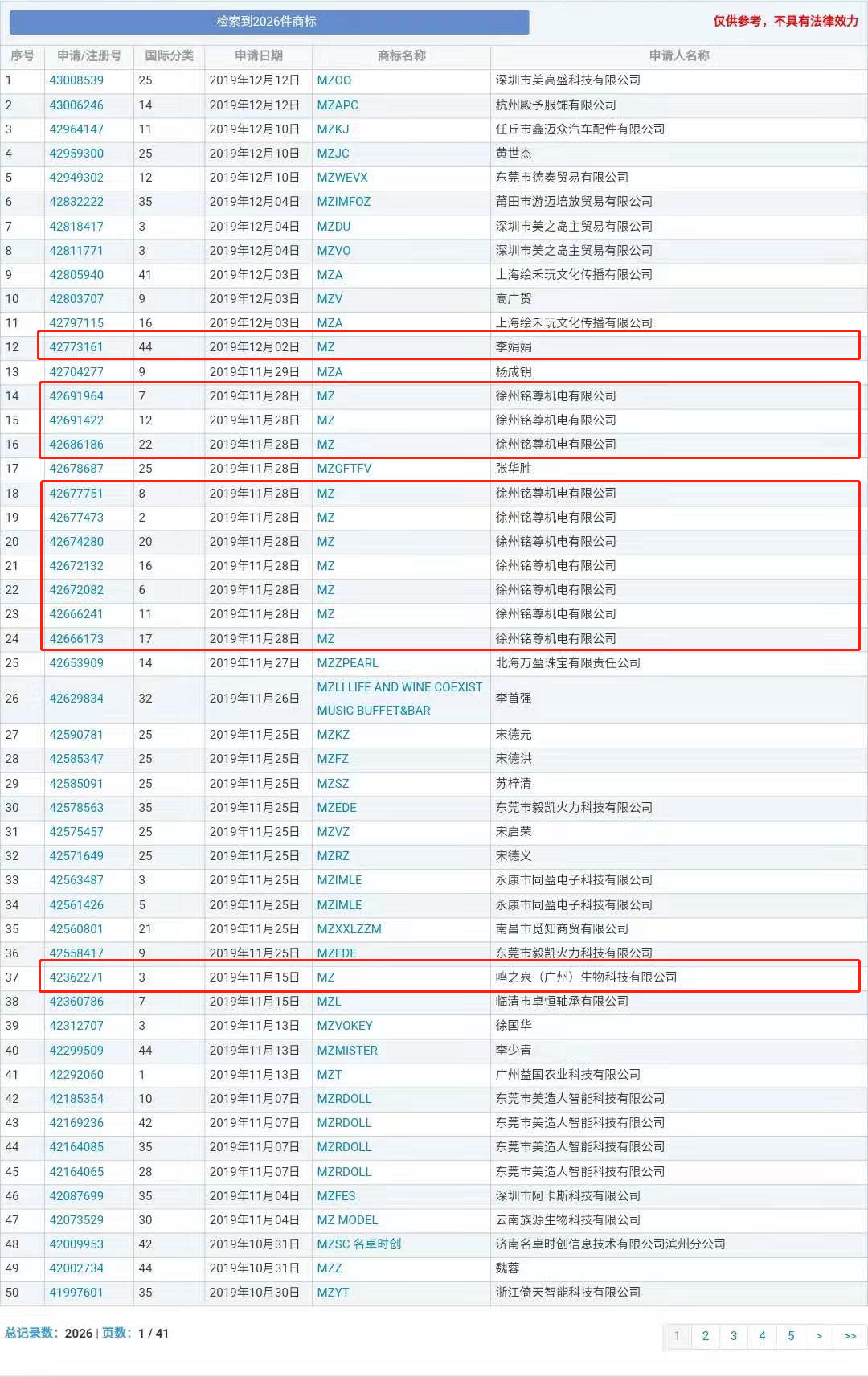Open the MZIMFOZ trademark link
The width and height of the screenshot is (868, 1377).
pyautogui.click(x=343, y=202)
